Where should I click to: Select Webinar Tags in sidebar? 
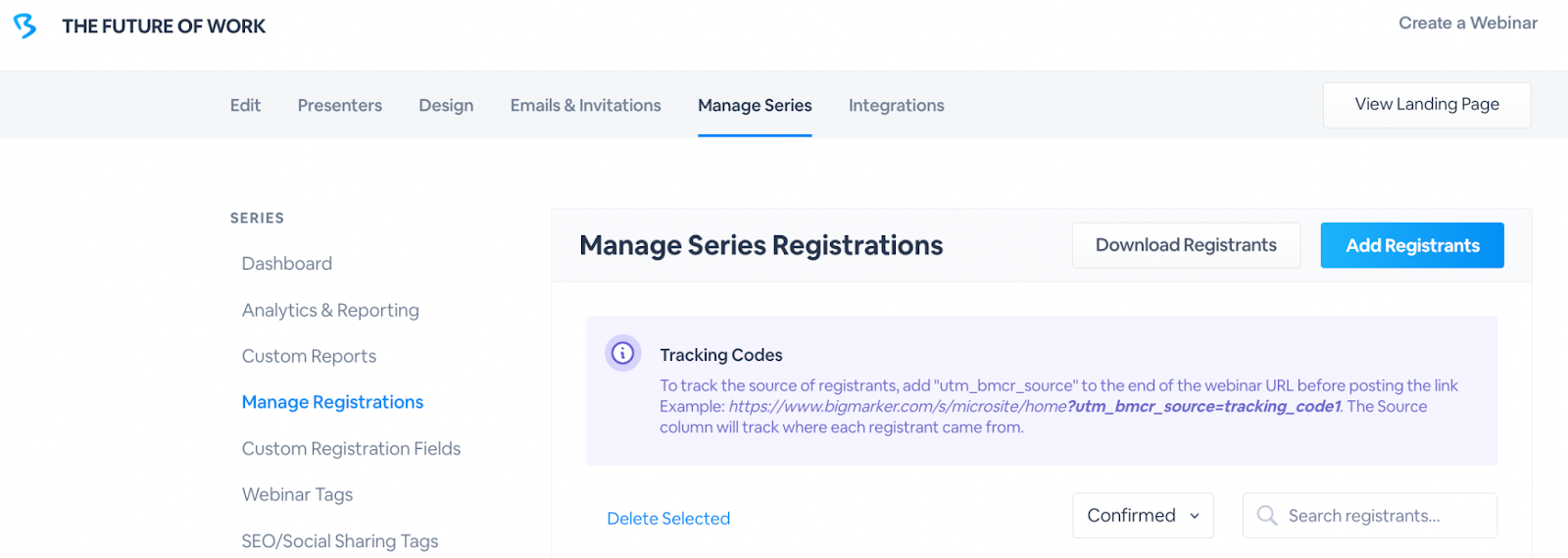coord(297,494)
